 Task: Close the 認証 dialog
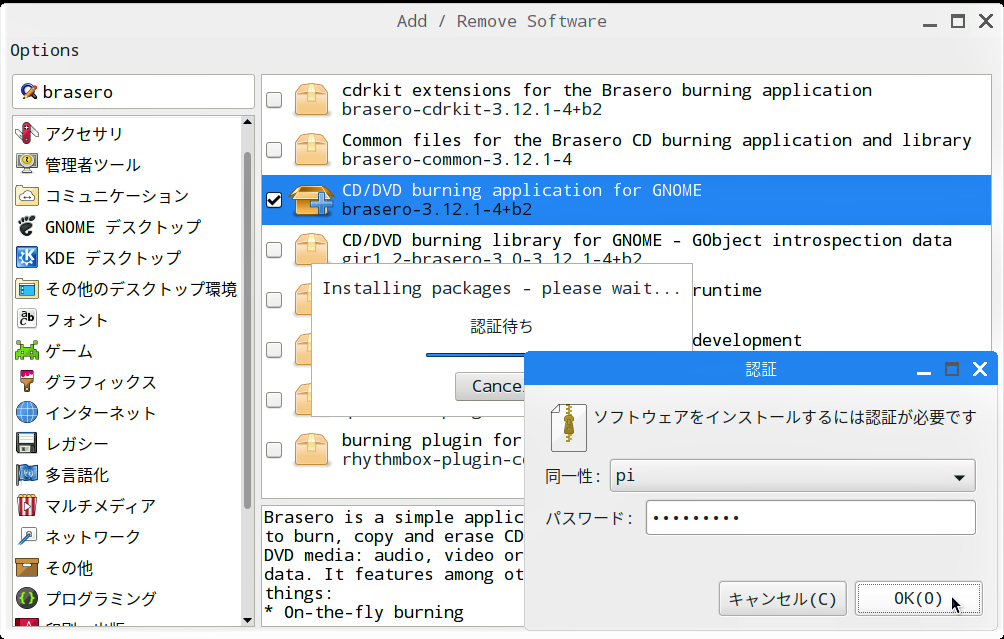click(x=980, y=369)
